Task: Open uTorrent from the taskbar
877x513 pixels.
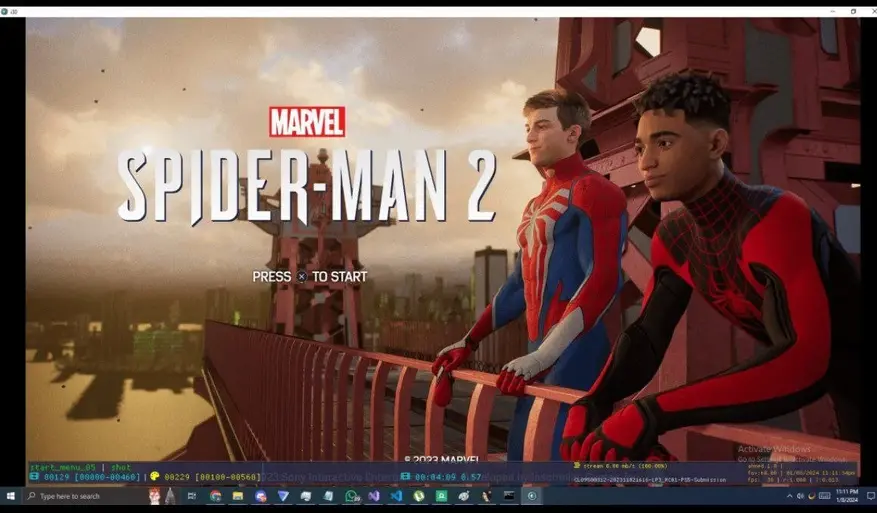Action: 419,496
